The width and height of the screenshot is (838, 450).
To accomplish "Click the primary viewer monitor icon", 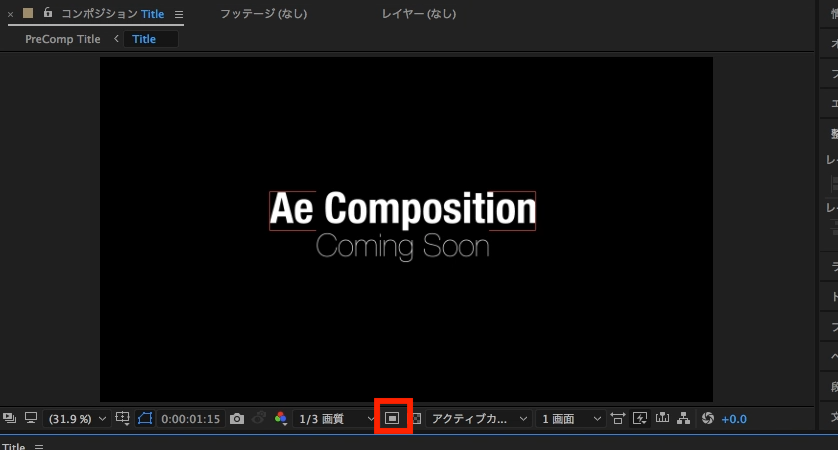I will pyautogui.click(x=31, y=418).
